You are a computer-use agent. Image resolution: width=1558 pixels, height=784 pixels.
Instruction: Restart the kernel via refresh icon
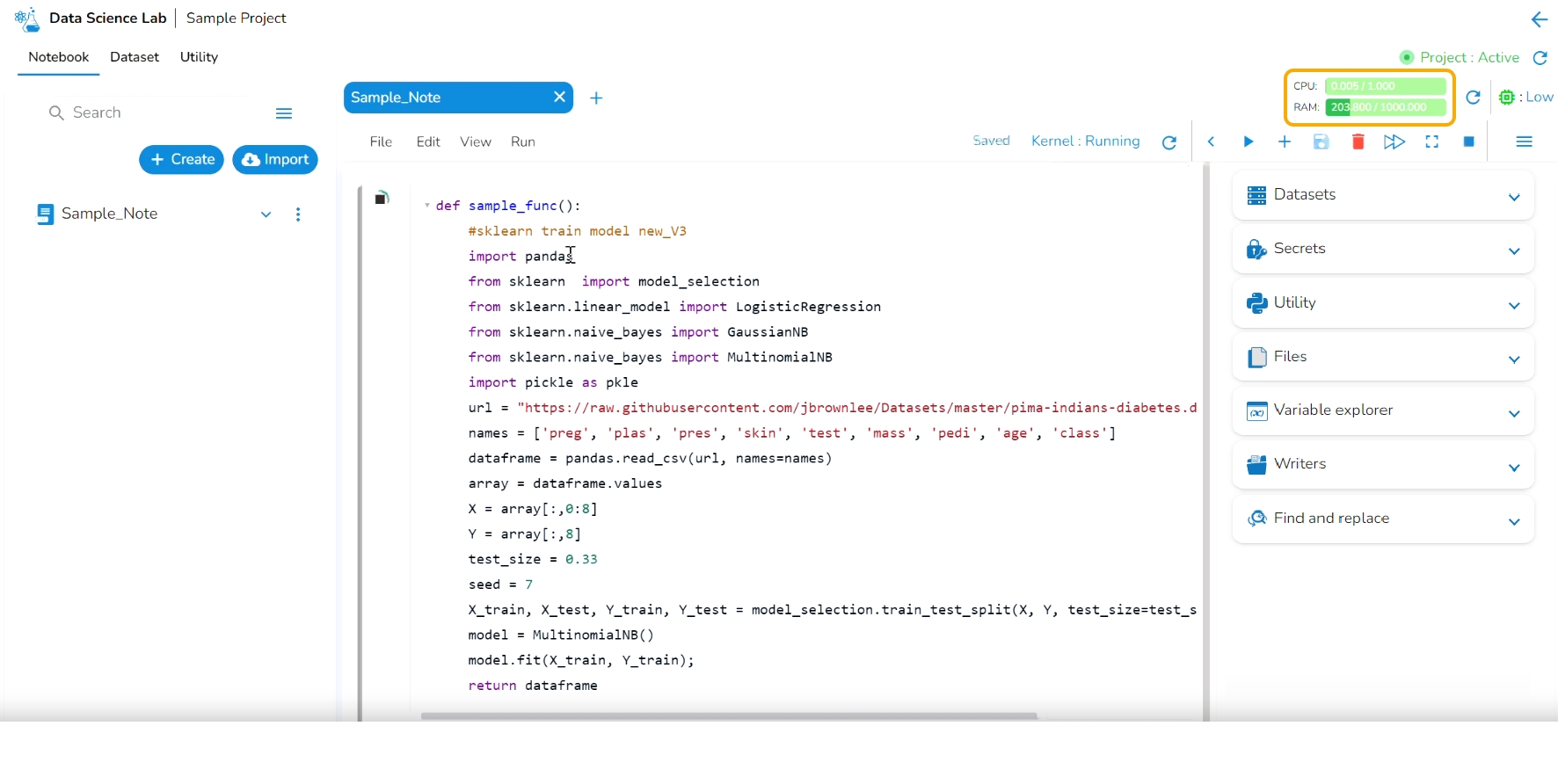click(x=1169, y=142)
